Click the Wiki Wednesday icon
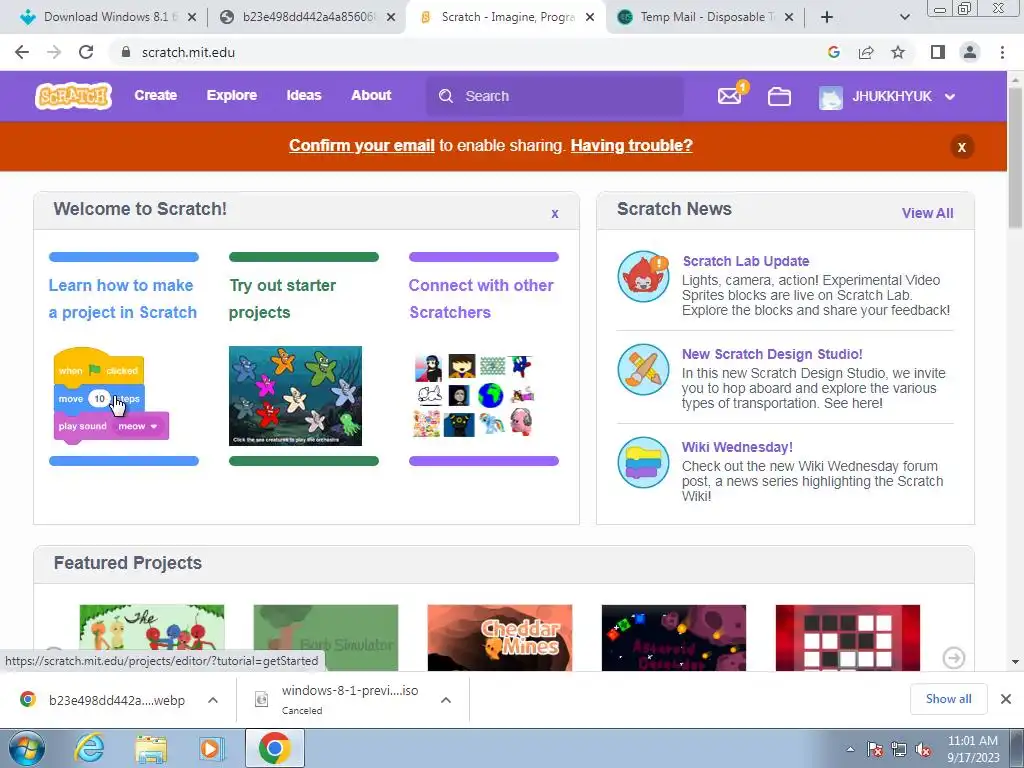 tap(643, 462)
